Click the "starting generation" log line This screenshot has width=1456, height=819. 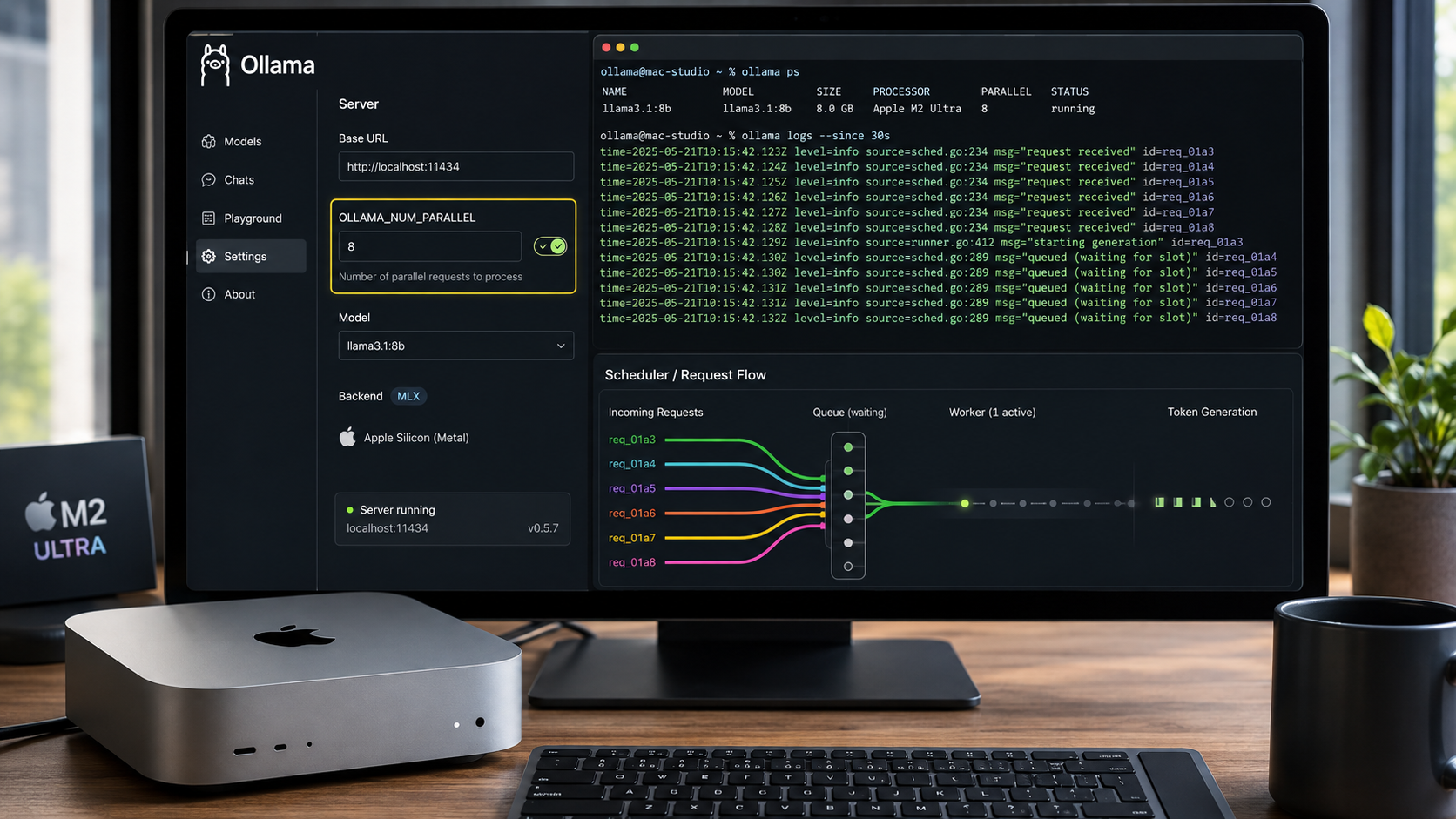[x=921, y=243]
